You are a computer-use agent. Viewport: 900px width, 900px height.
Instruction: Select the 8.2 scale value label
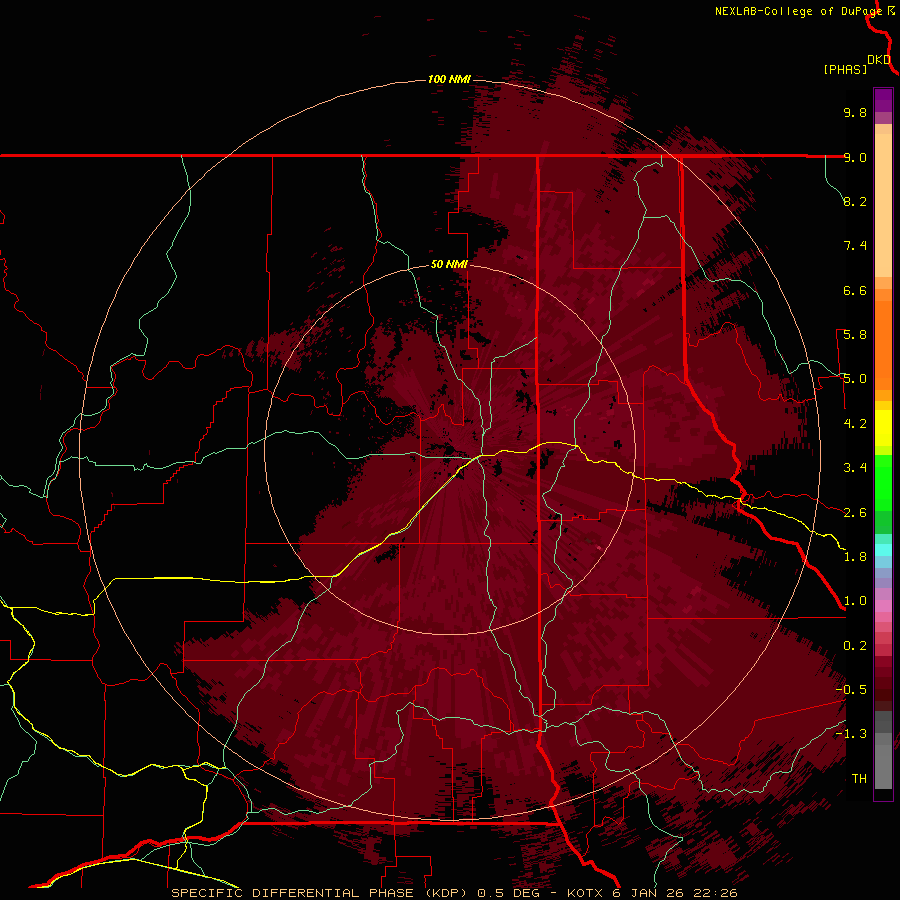point(855,201)
